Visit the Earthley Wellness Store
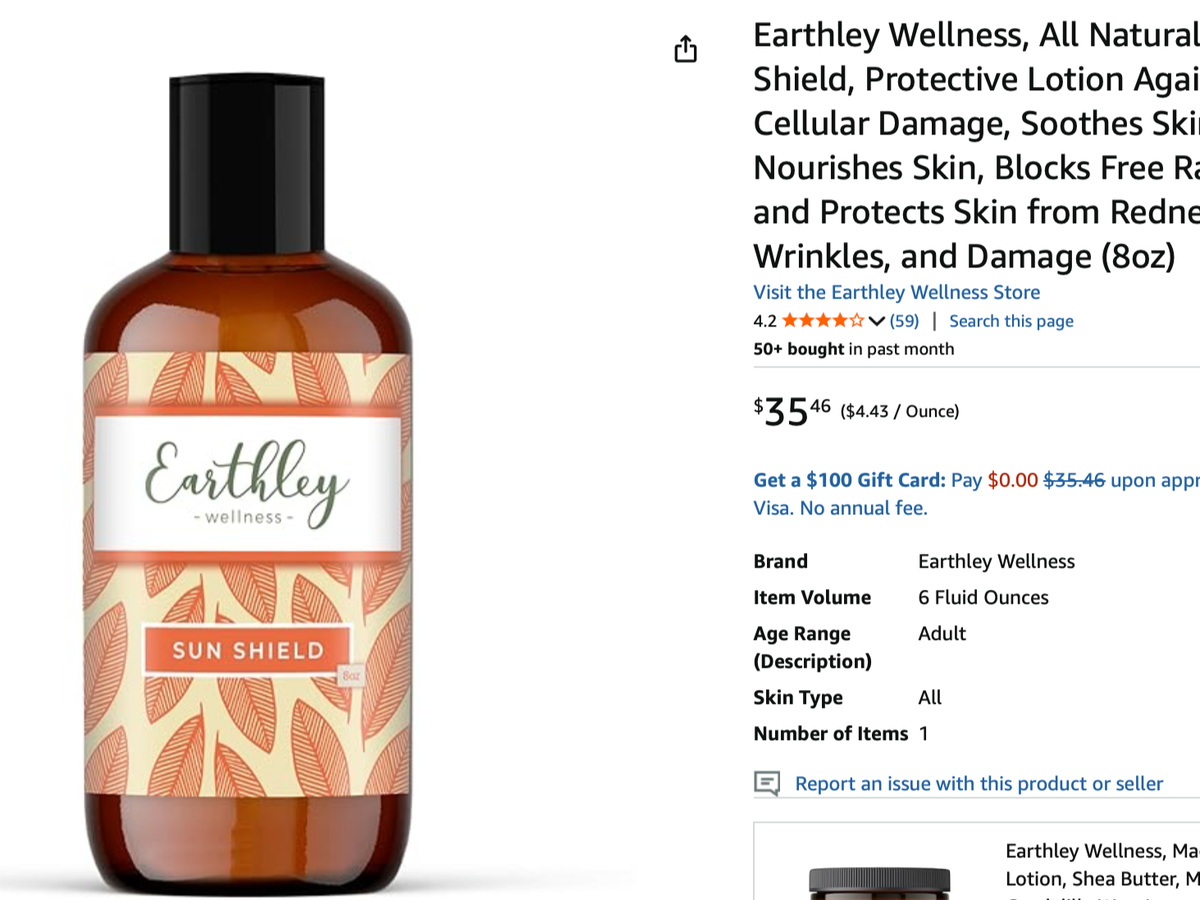 897,292
